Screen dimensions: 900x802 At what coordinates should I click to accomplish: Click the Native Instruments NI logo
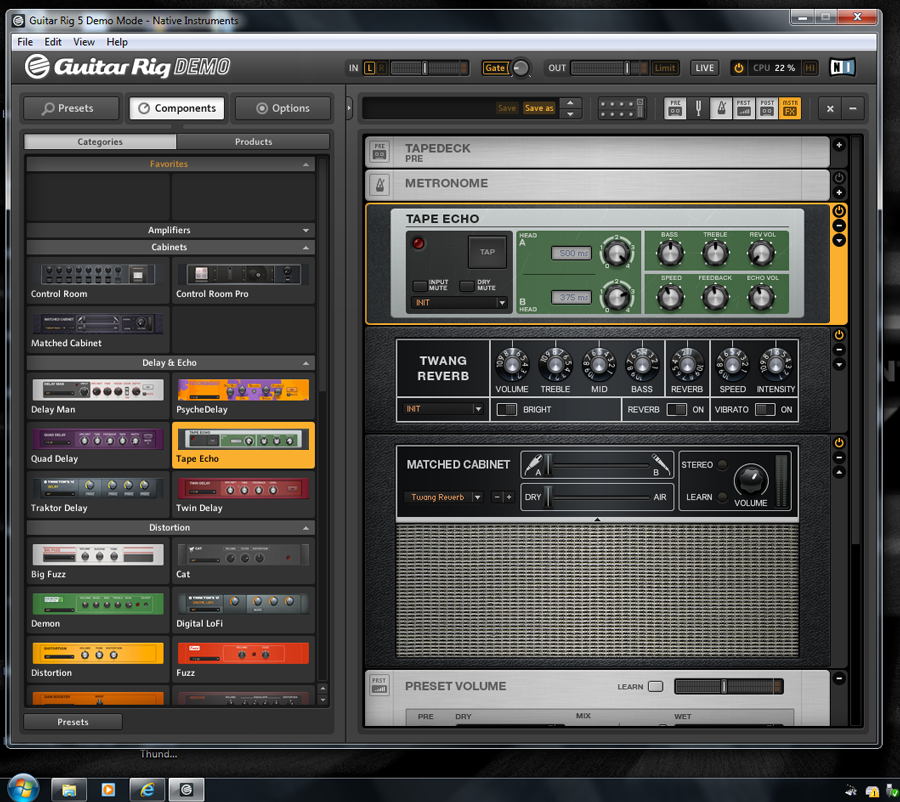coord(843,68)
